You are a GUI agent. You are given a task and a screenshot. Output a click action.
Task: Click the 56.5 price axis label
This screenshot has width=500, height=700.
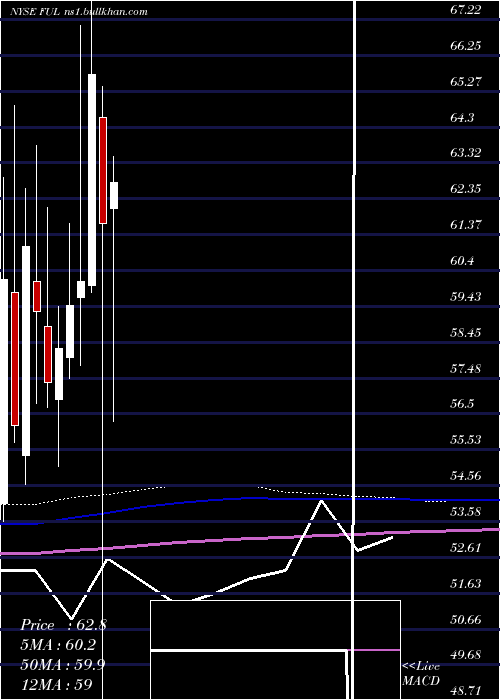pyautogui.click(x=462, y=404)
